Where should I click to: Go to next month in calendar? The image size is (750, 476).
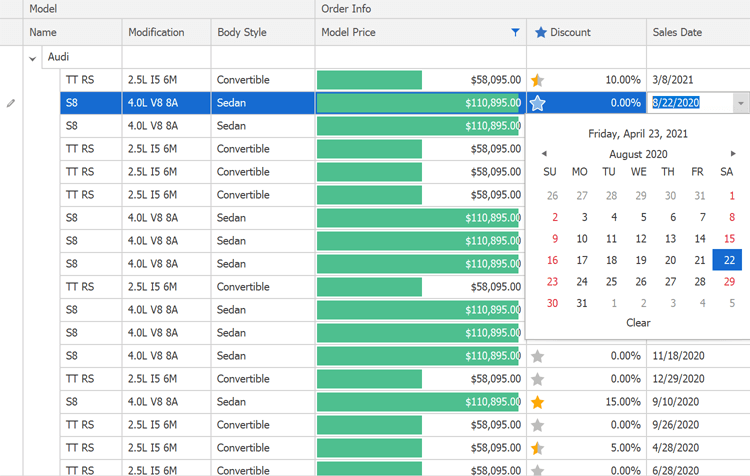click(733, 154)
